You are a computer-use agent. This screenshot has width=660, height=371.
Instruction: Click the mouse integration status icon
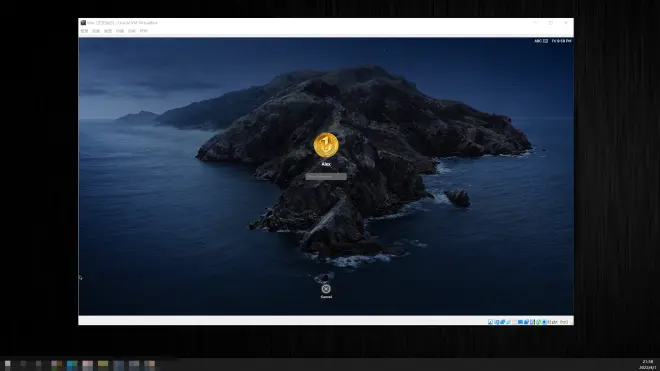pos(544,322)
